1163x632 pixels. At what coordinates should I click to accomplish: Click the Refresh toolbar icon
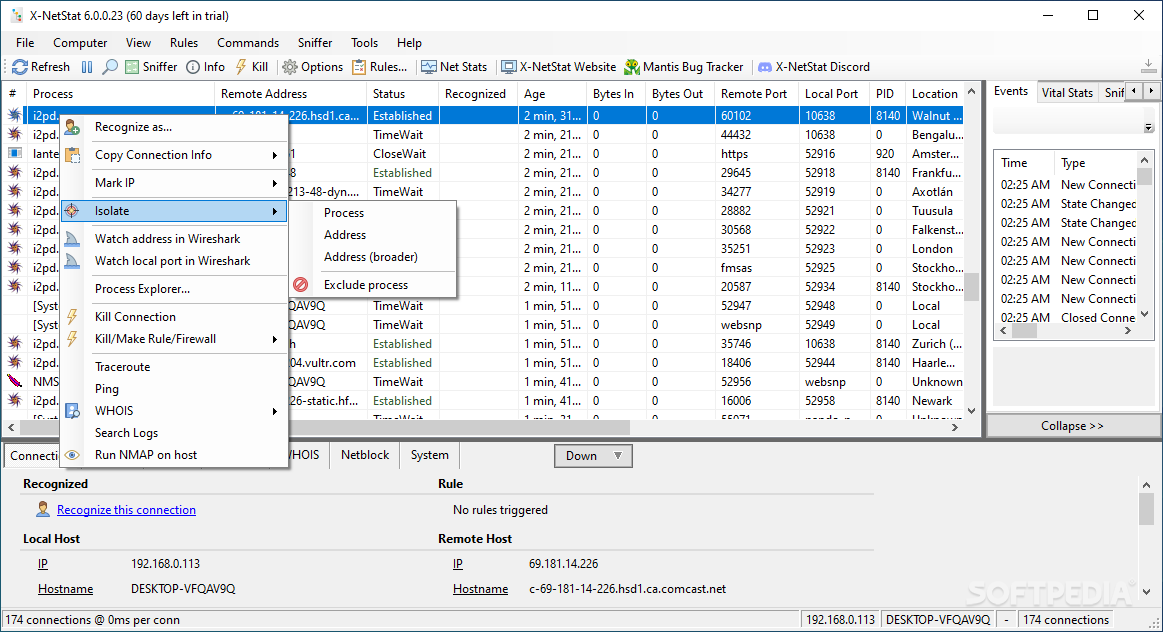point(20,67)
